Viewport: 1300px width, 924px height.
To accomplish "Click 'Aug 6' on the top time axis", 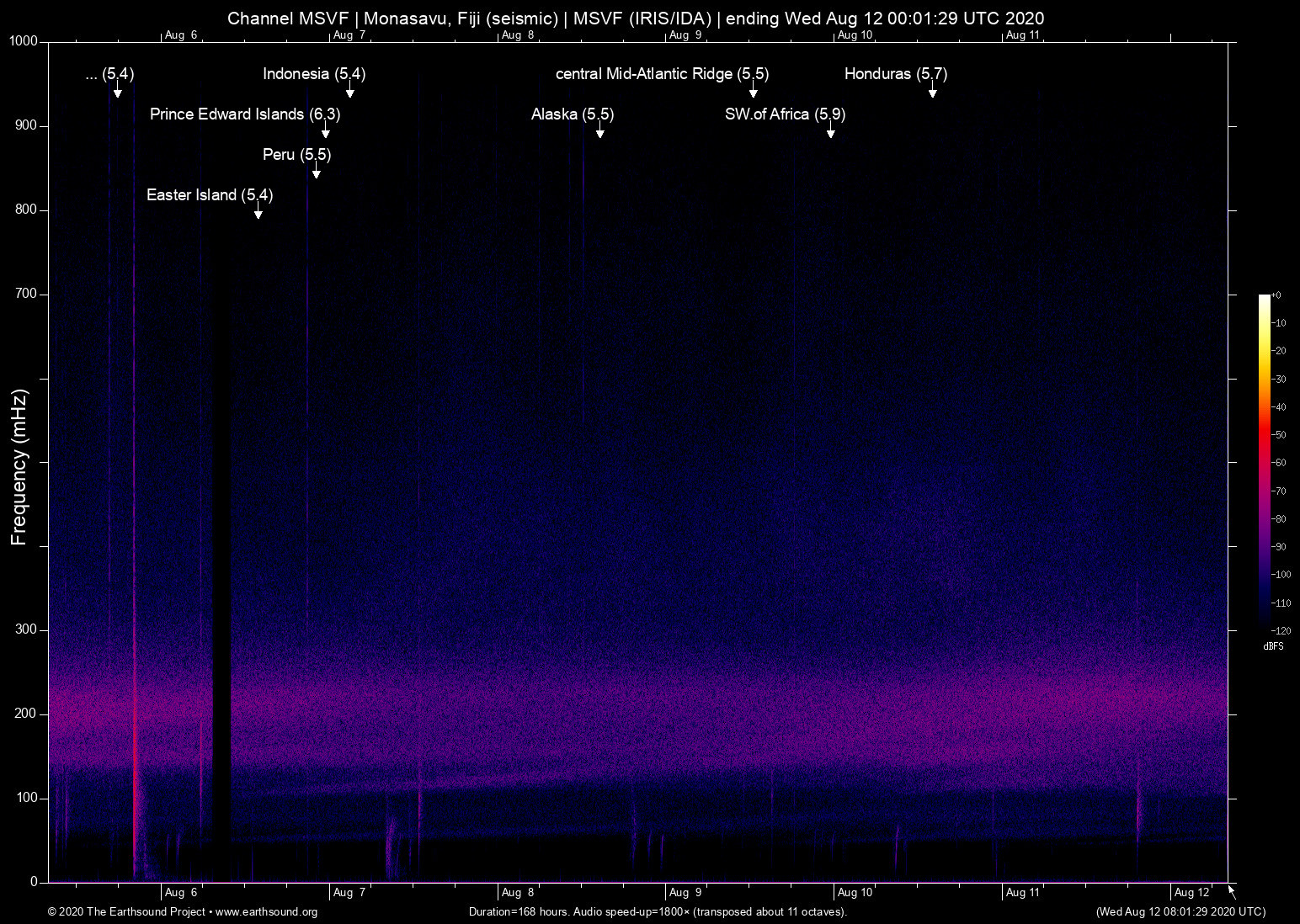I will click(x=181, y=35).
